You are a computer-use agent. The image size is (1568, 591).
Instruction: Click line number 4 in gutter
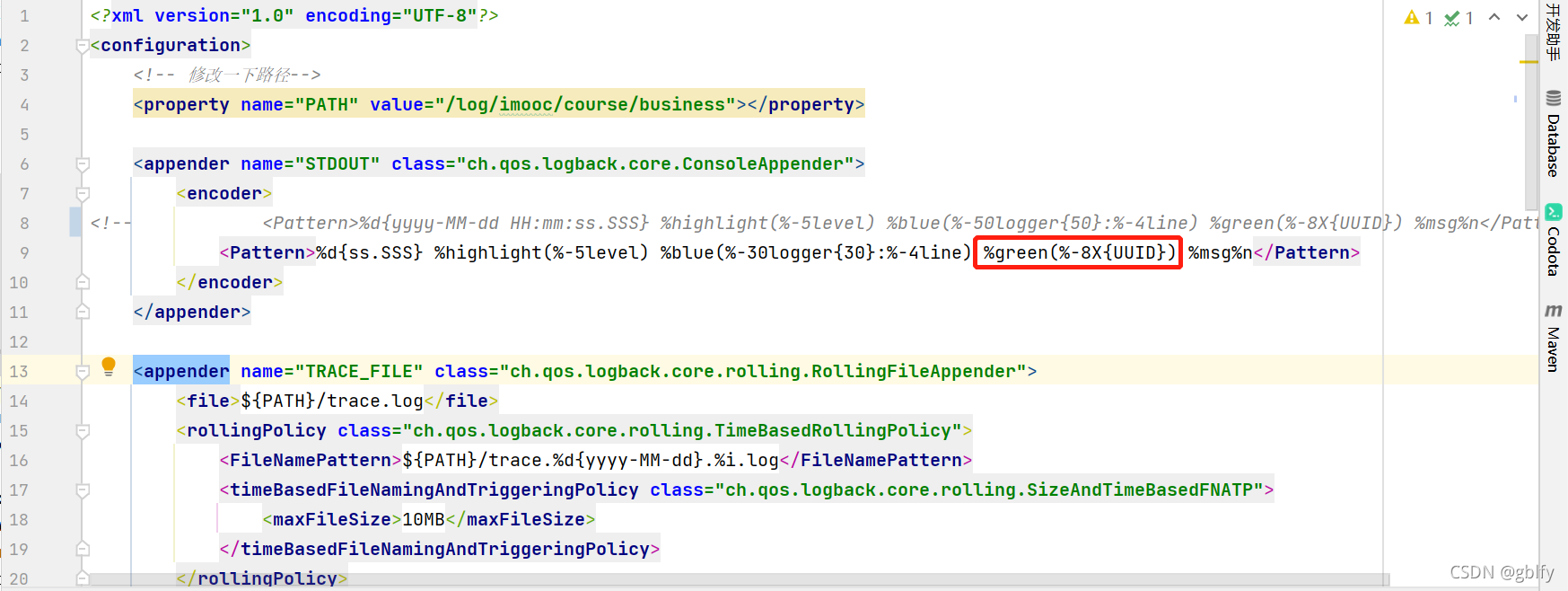24,105
